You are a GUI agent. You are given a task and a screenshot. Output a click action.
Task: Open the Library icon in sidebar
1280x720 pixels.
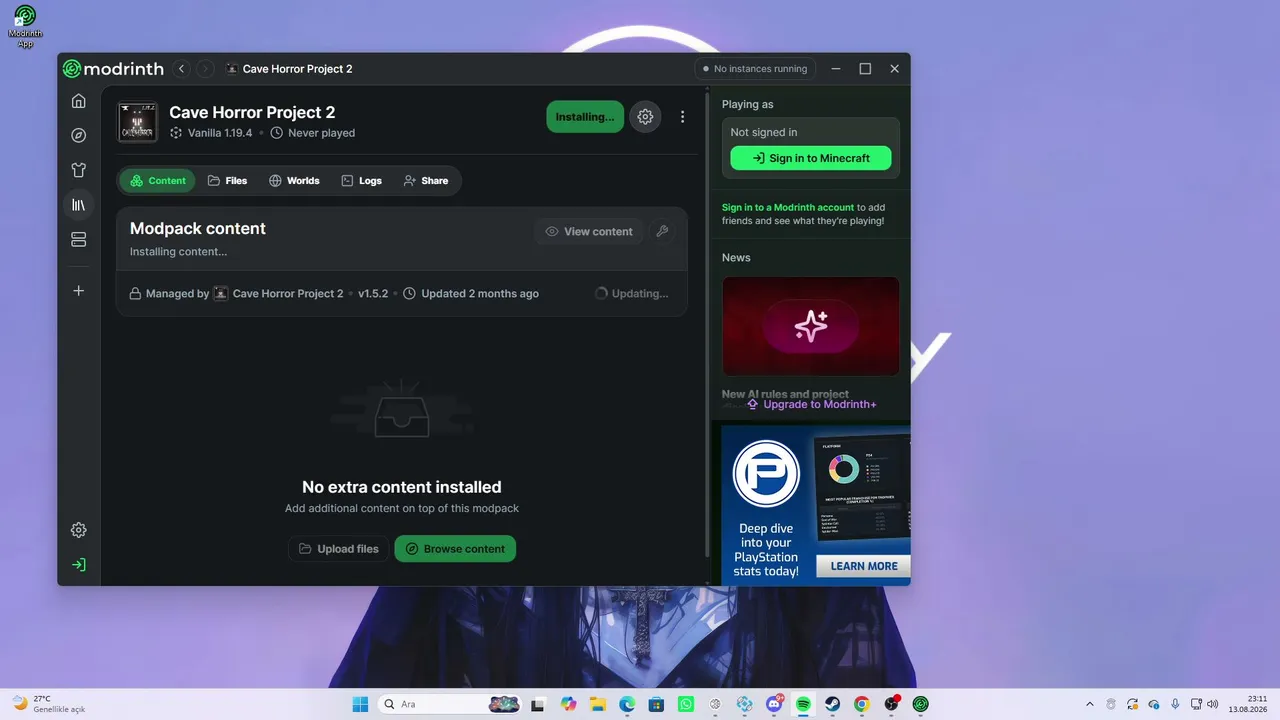(x=79, y=205)
